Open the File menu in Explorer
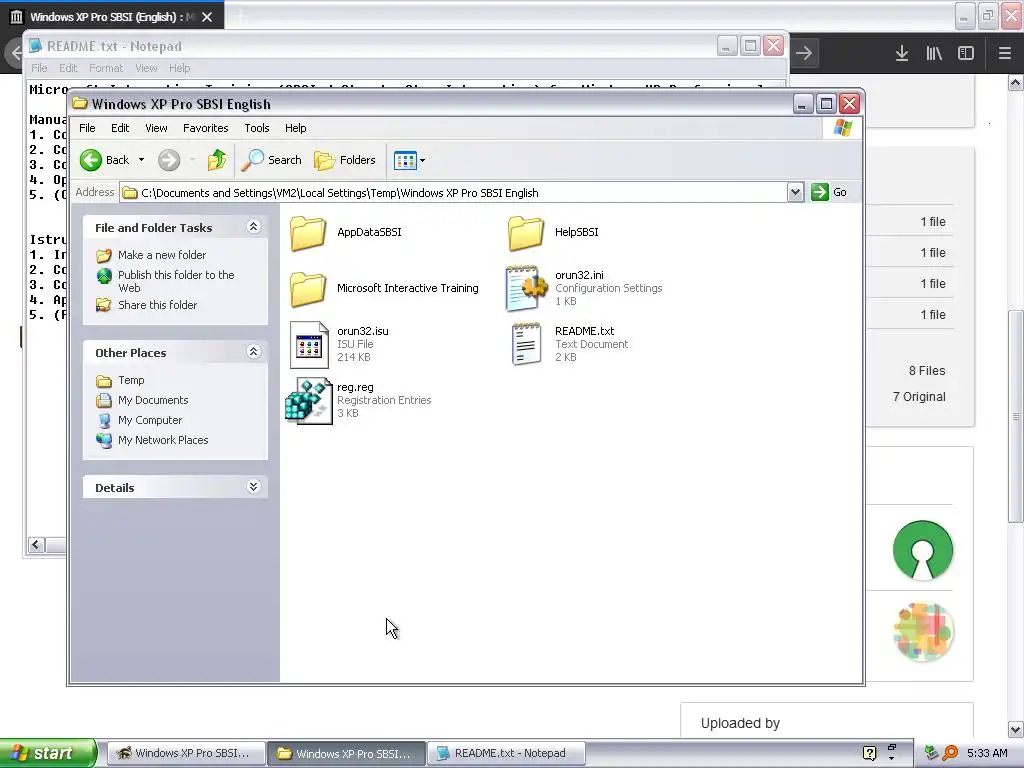Image resolution: width=1024 pixels, height=768 pixels. pyautogui.click(x=87, y=128)
